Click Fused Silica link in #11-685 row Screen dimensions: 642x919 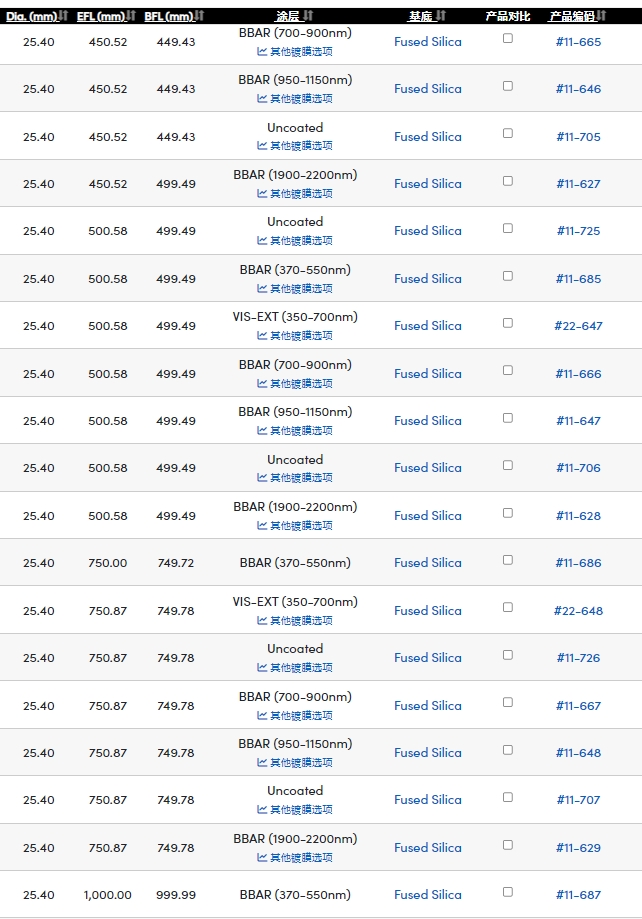428,278
